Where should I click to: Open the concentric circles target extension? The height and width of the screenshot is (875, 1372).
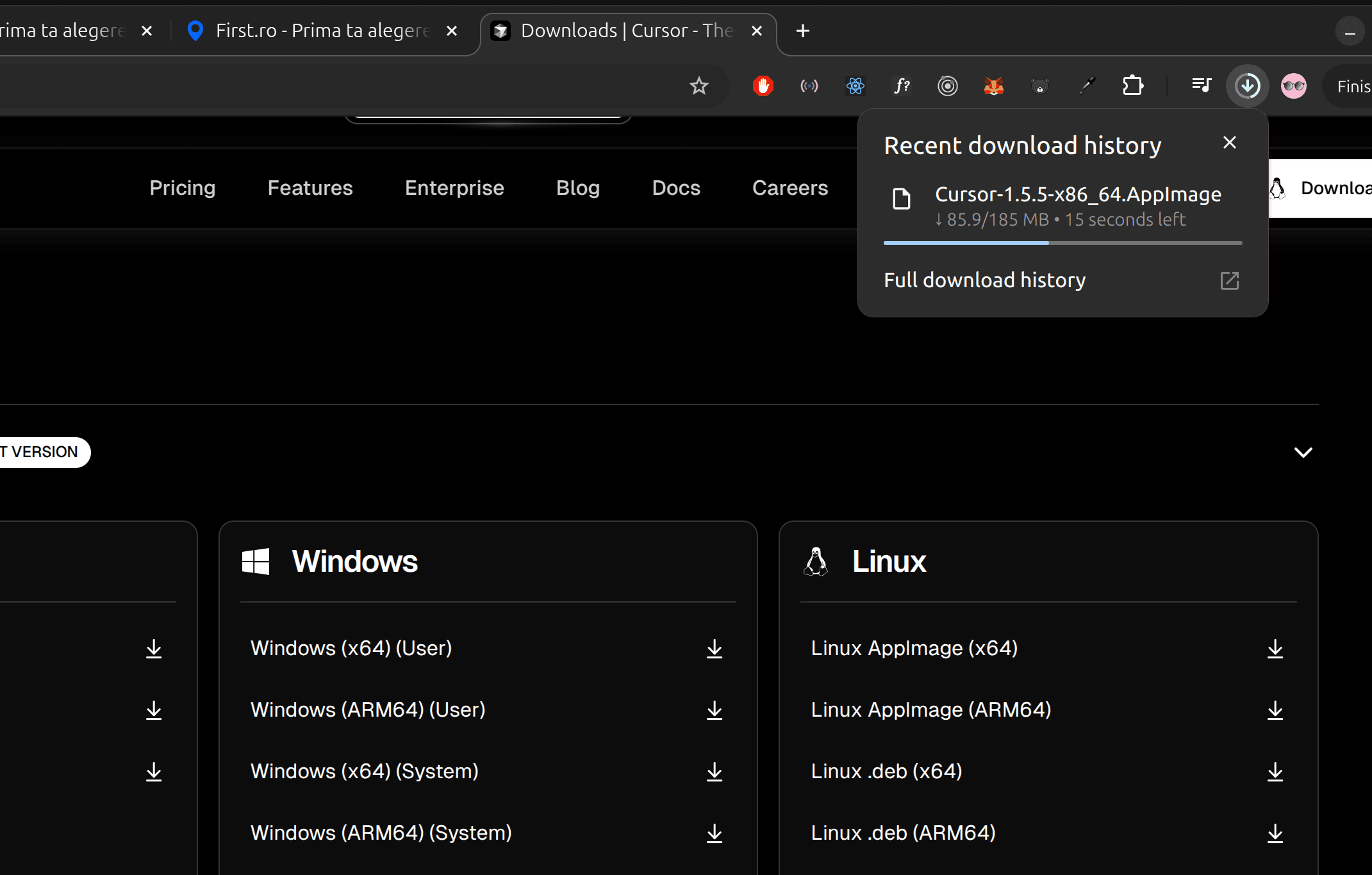click(947, 86)
